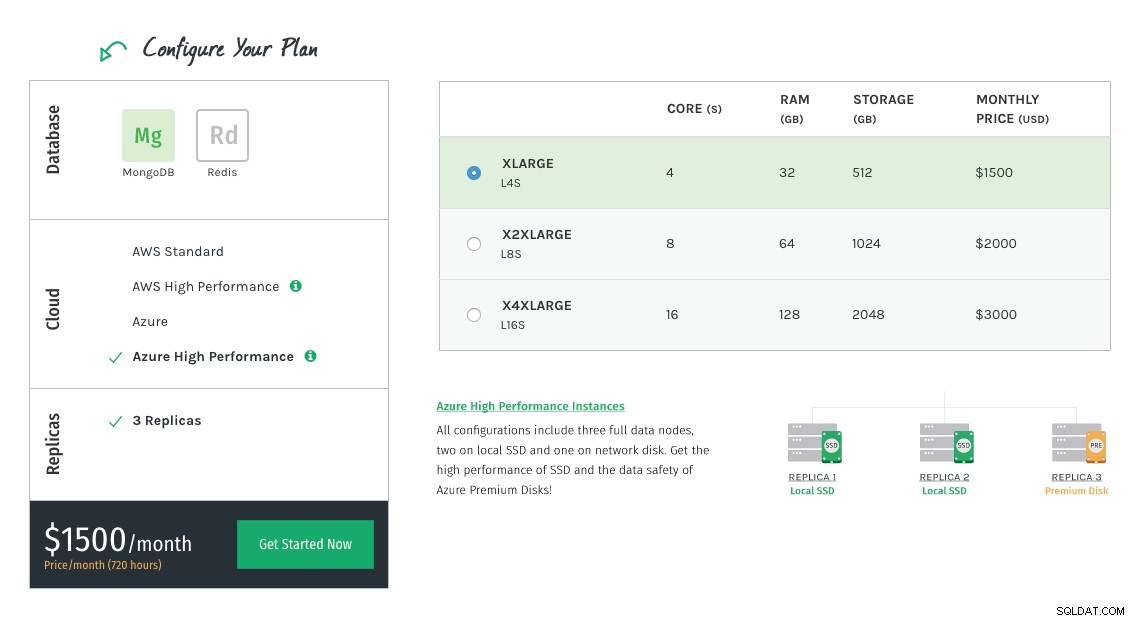The image size is (1134, 621).
Task: Open info icon beside Azure High Performance
Action: pos(310,356)
